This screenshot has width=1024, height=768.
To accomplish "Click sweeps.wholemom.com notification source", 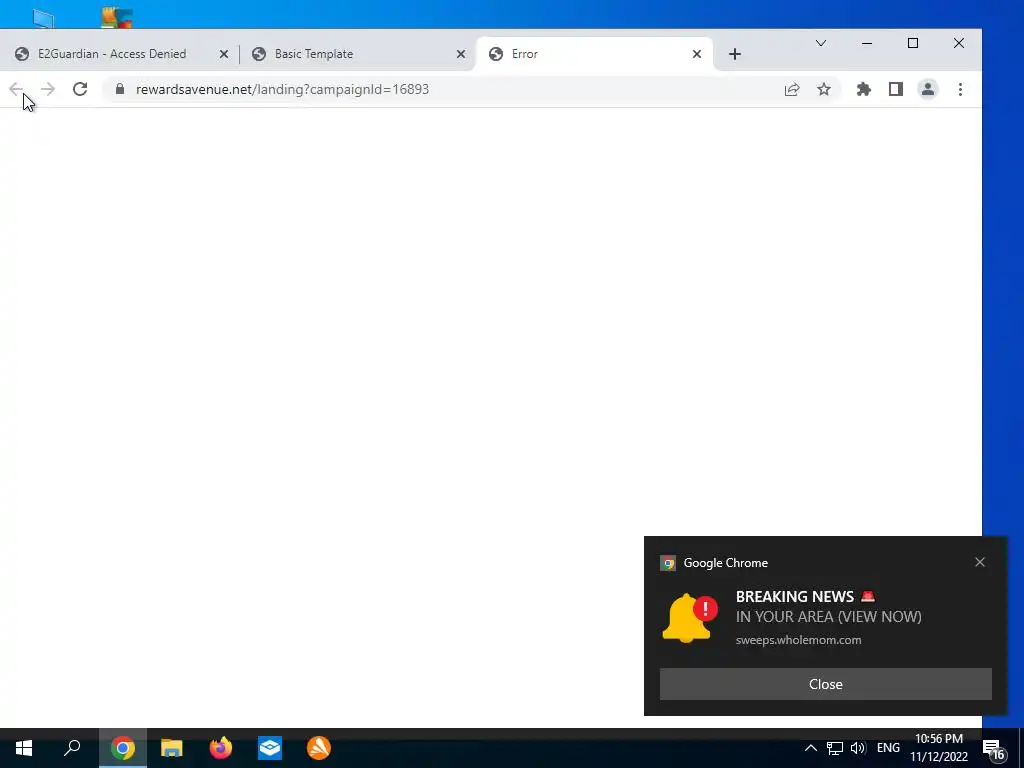I will pyautogui.click(x=798, y=640).
